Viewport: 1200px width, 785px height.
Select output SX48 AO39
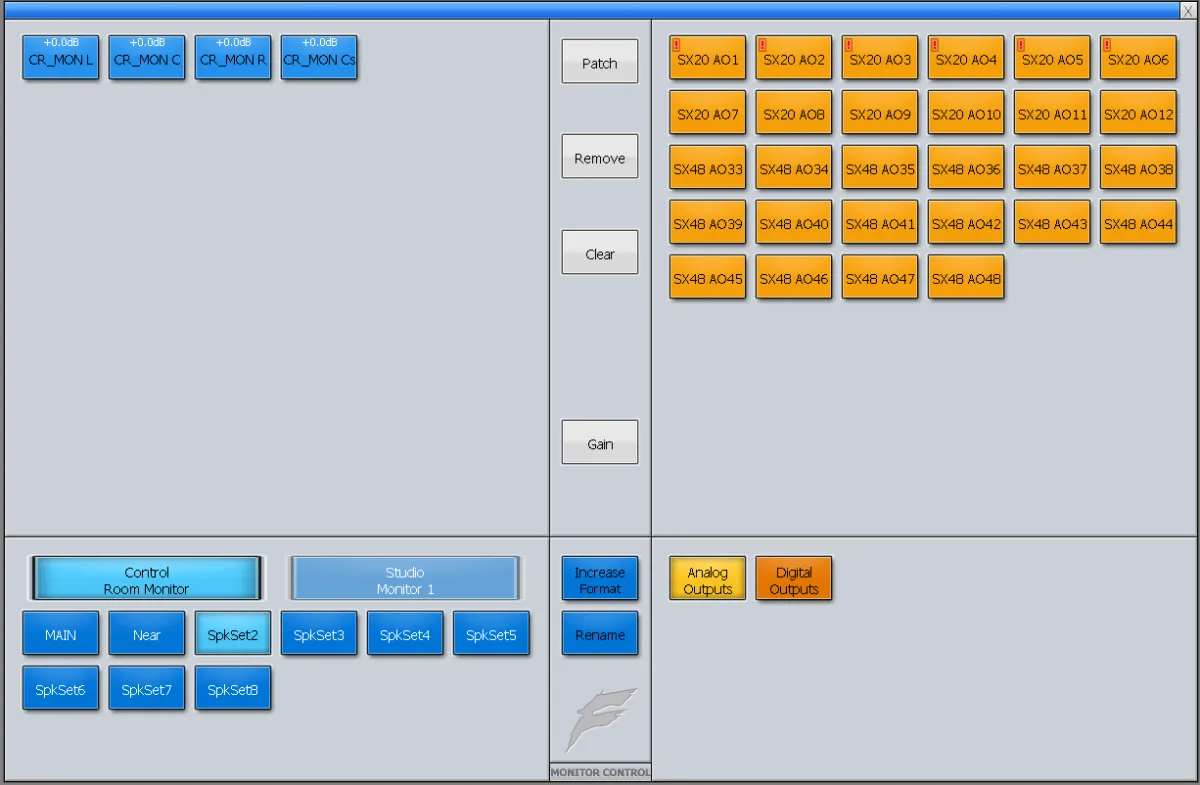click(x=708, y=223)
